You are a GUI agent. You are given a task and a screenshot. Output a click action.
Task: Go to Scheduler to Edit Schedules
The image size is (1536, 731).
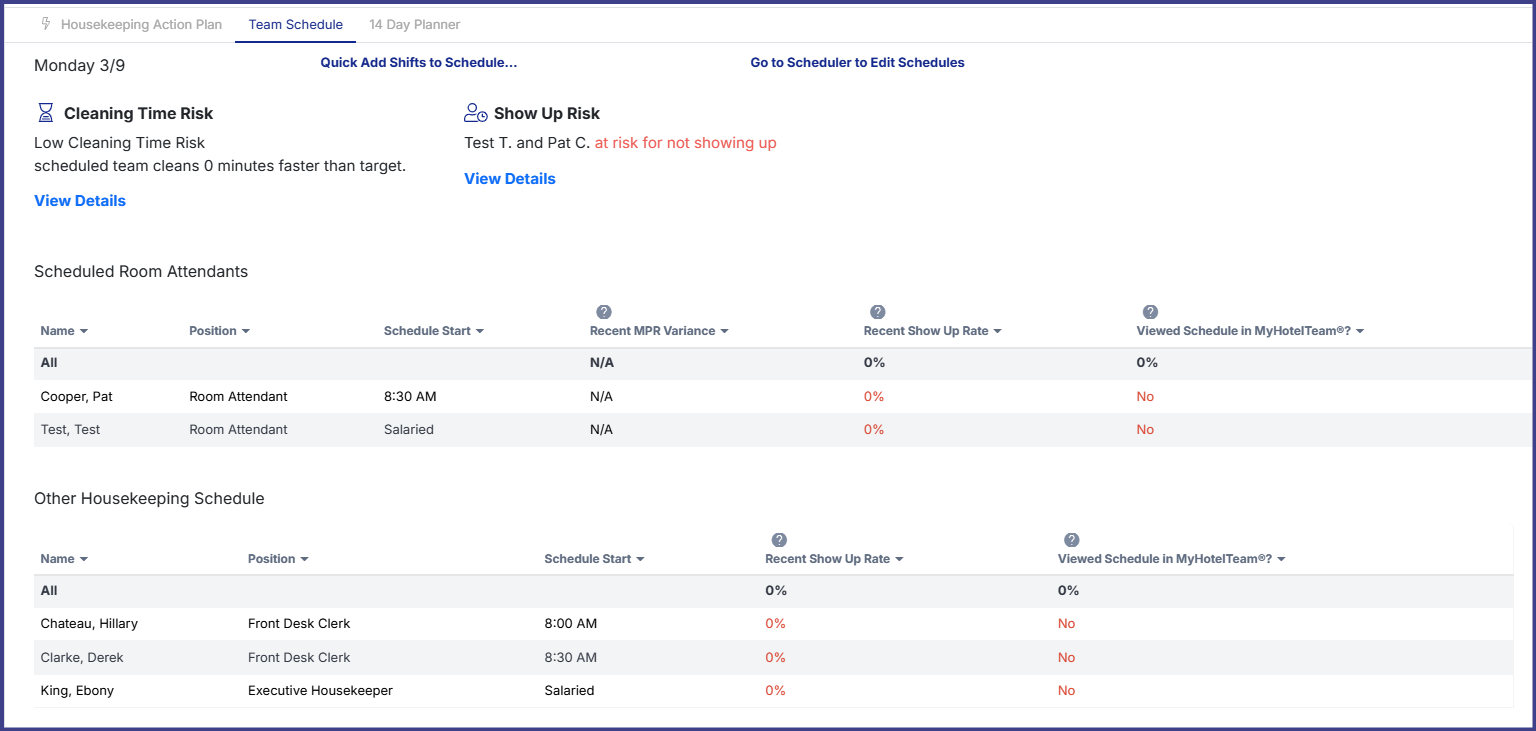pos(857,62)
